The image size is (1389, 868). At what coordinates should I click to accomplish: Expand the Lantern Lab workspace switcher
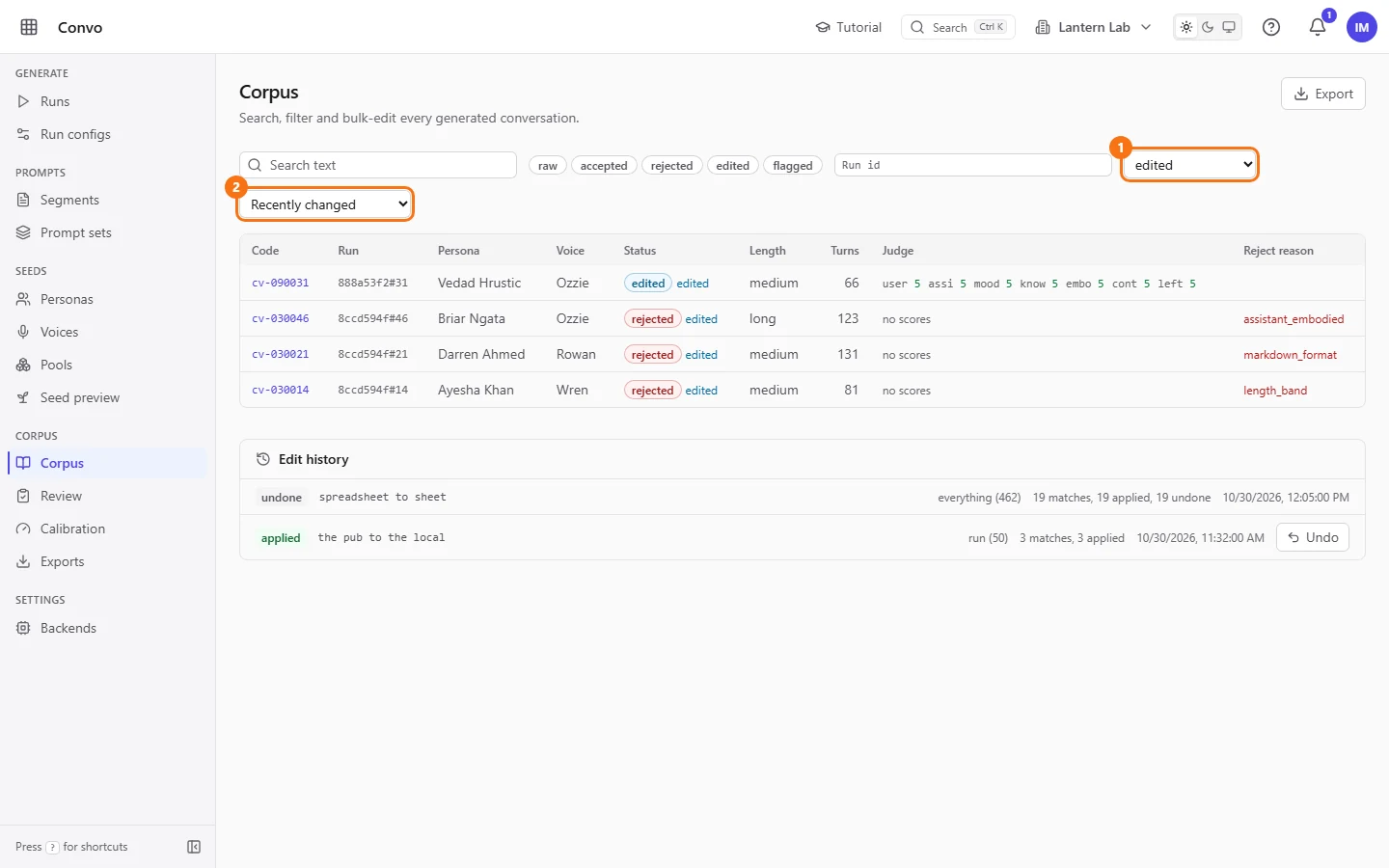pyautogui.click(x=1093, y=27)
